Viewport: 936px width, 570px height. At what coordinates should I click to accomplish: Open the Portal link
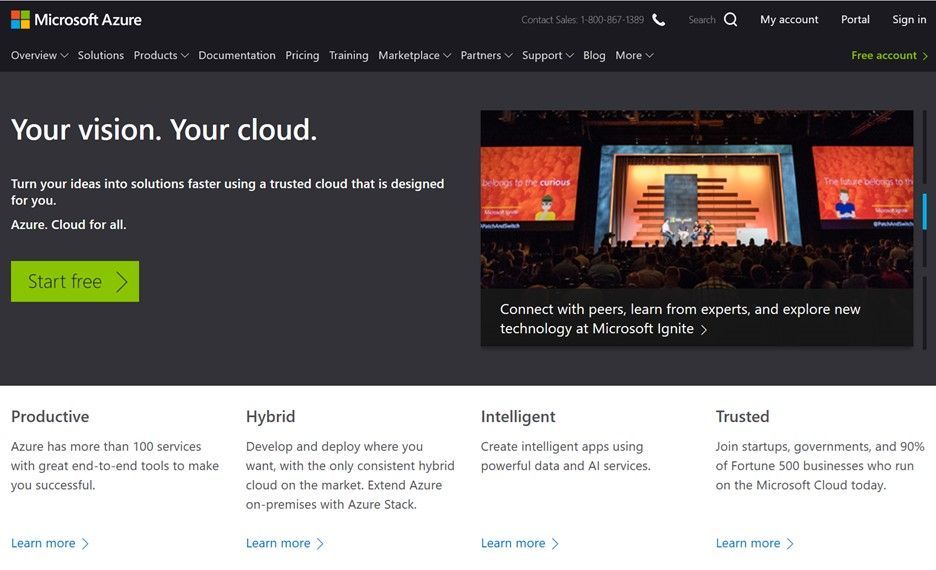pyautogui.click(x=855, y=20)
